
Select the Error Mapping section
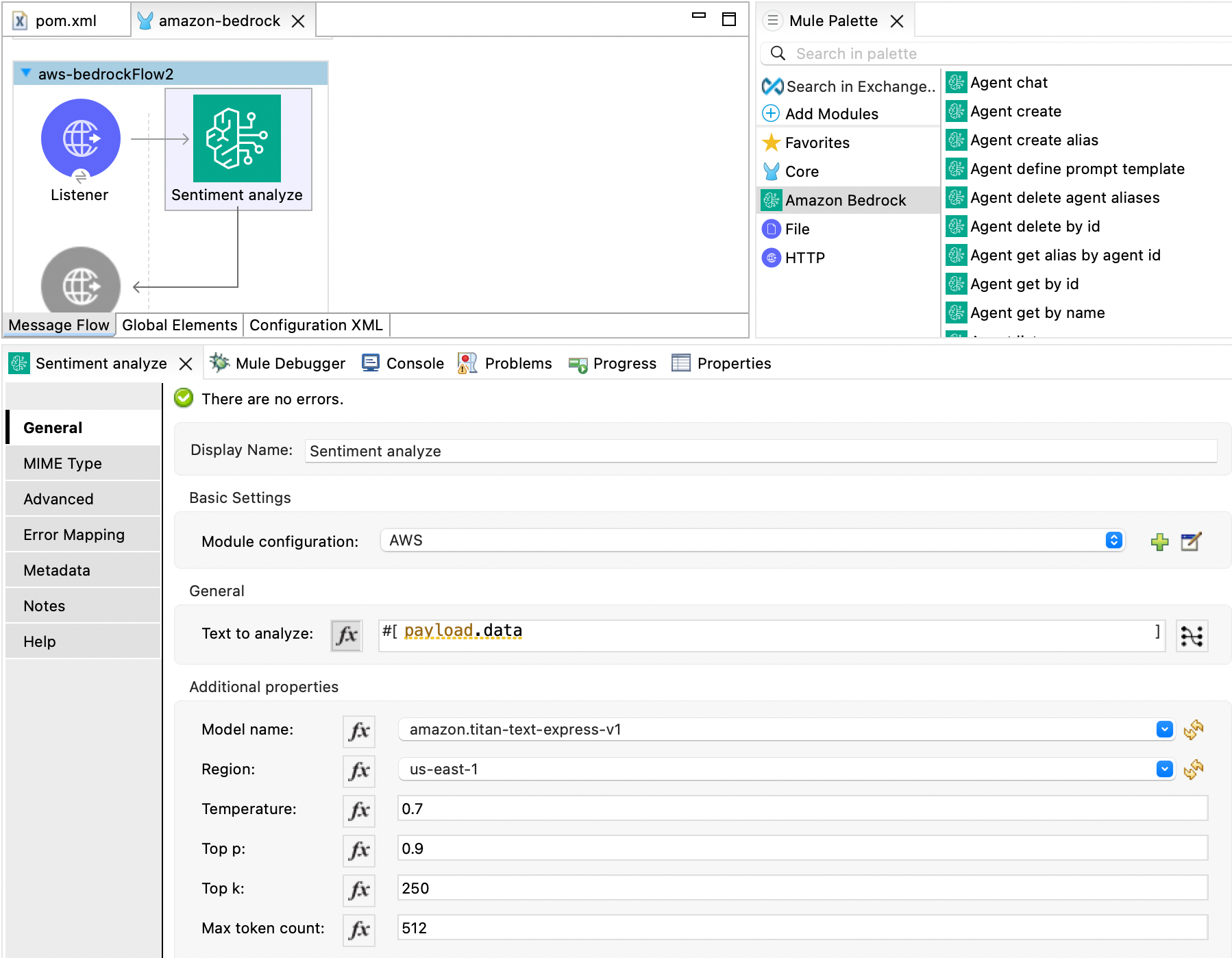coord(84,535)
